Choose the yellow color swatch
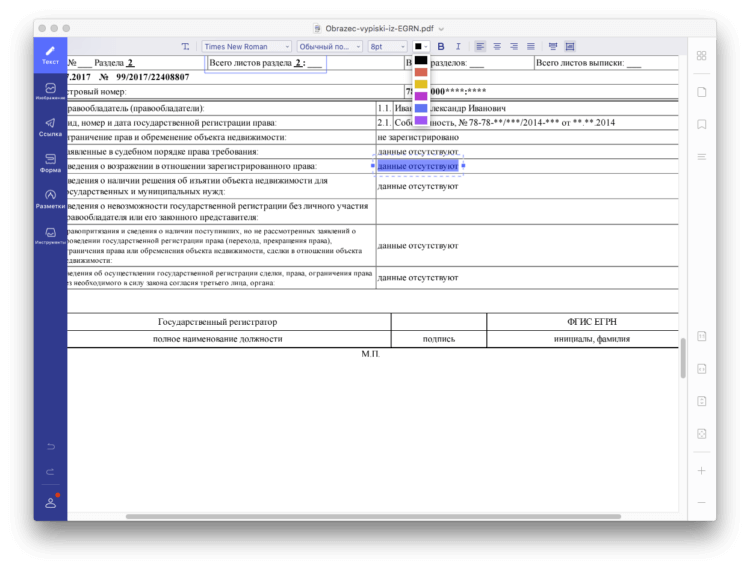750x569 pixels. pyautogui.click(x=421, y=84)
